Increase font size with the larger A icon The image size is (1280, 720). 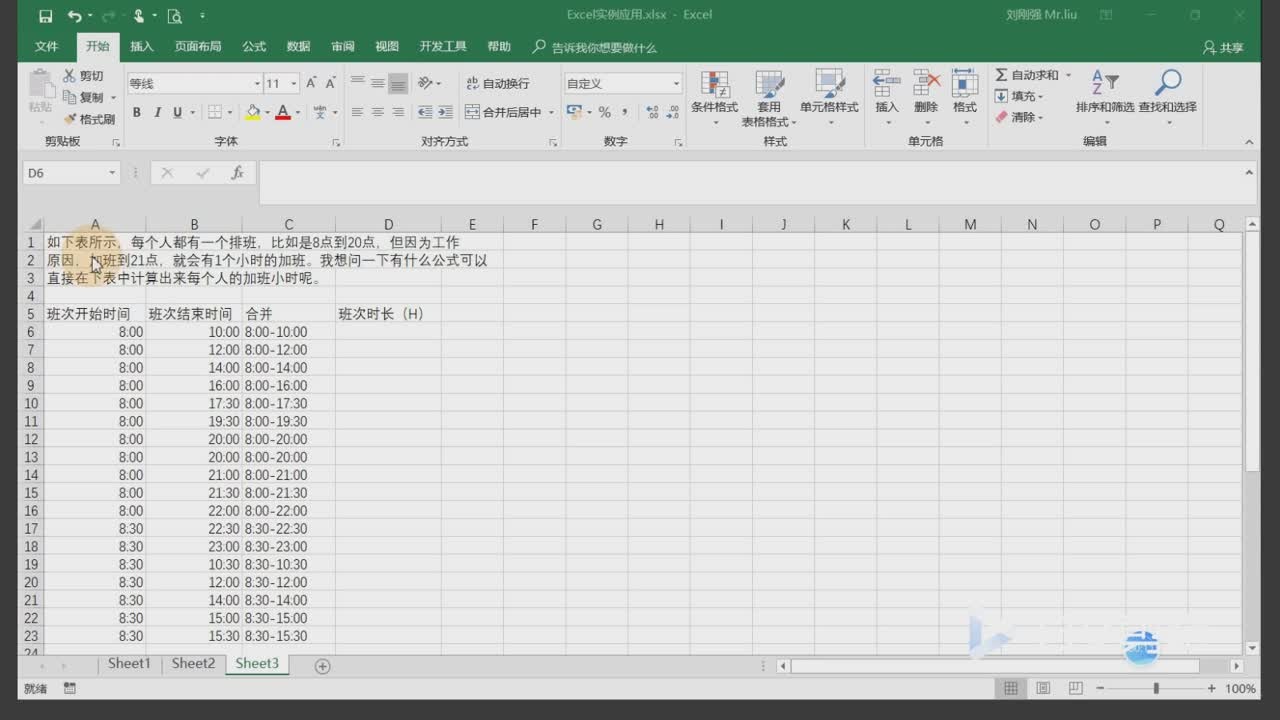(x=312, y=83)
